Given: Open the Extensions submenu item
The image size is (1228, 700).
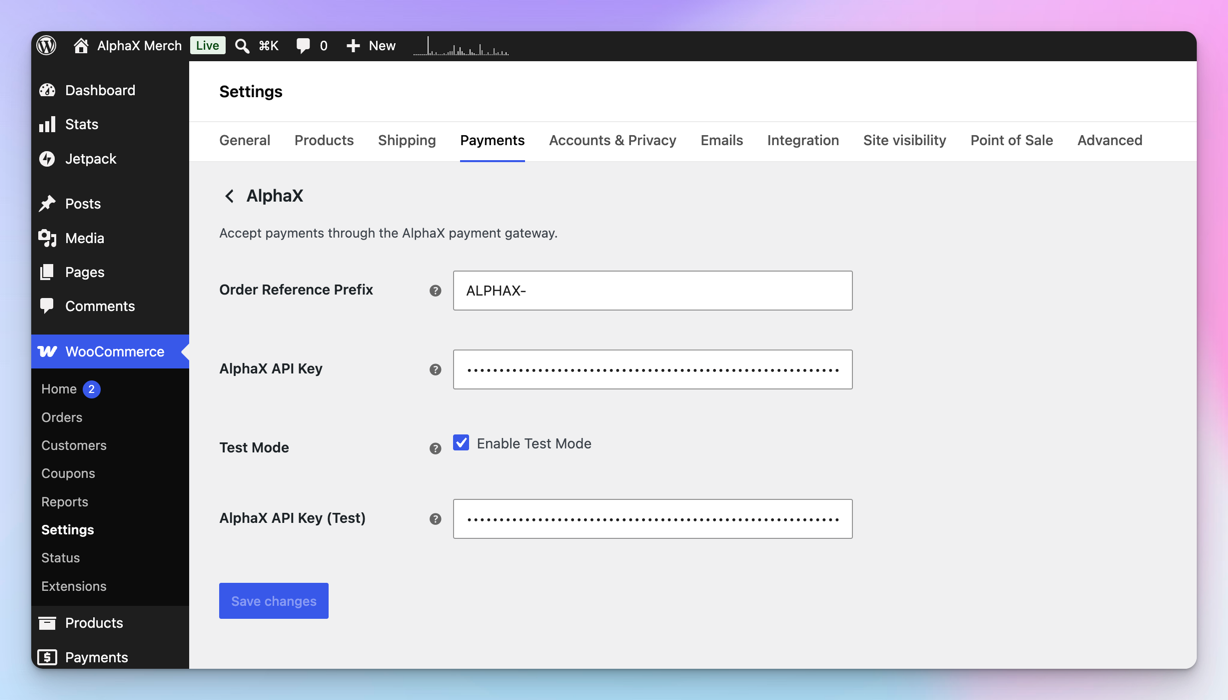Looking at the screenshot, I should tap(74, 586).
